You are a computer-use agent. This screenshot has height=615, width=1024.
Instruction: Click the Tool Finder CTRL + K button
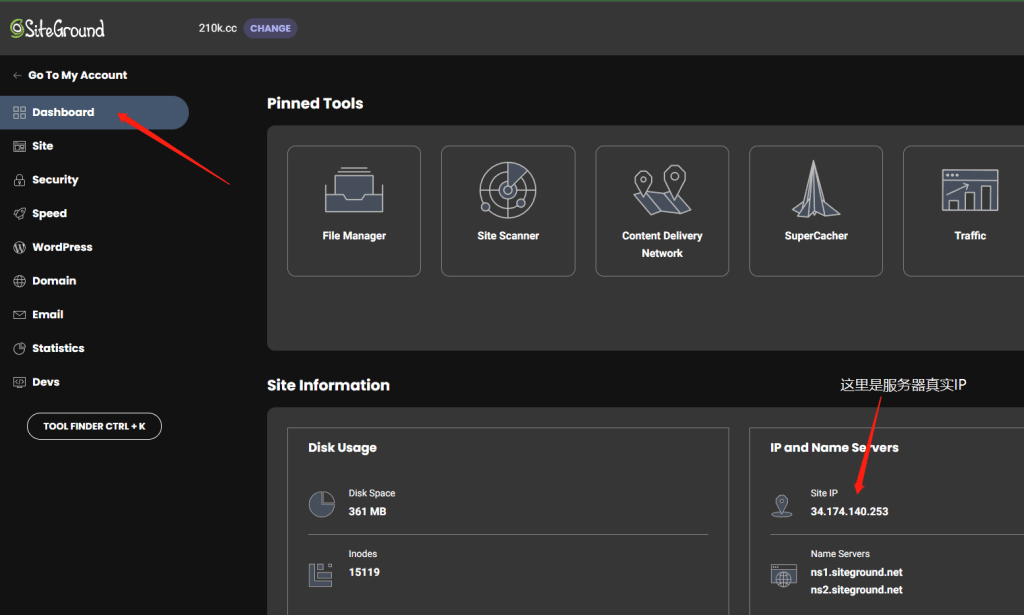(94, 426)
